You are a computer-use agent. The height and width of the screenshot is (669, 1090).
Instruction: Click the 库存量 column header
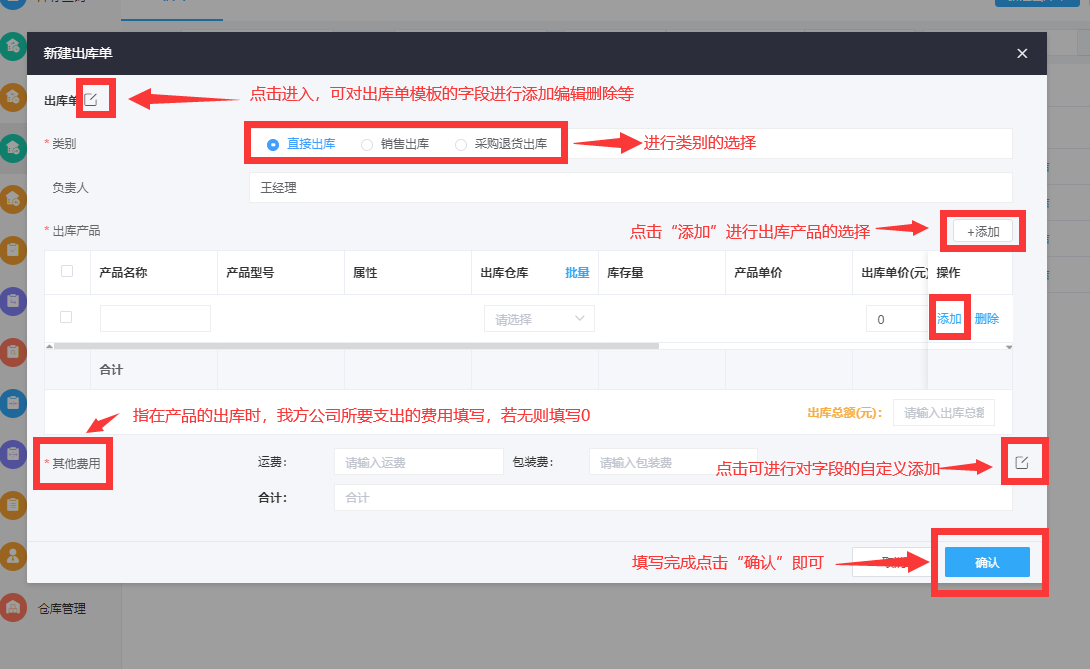[x=625, y=273]
